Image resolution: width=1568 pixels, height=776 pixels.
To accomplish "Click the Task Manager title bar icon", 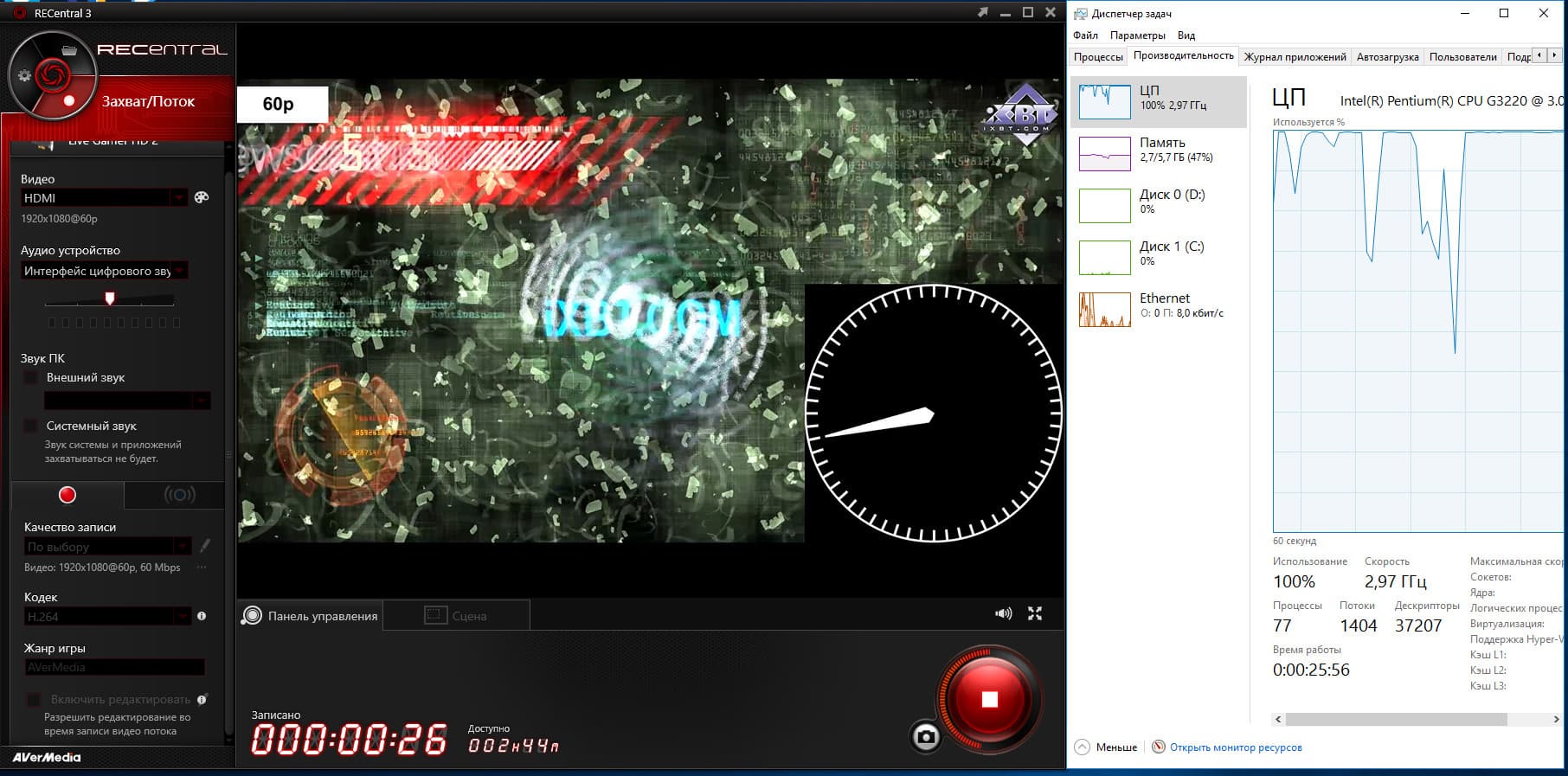I will click(x=1080, y=13).
